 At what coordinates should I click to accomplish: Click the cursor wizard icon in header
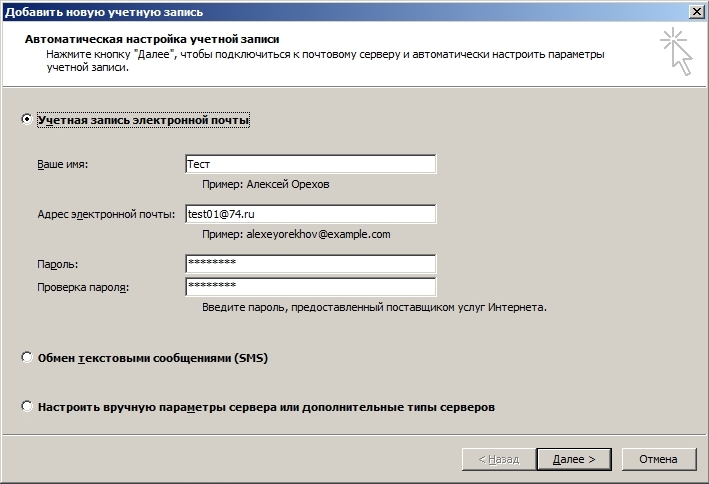676,51
